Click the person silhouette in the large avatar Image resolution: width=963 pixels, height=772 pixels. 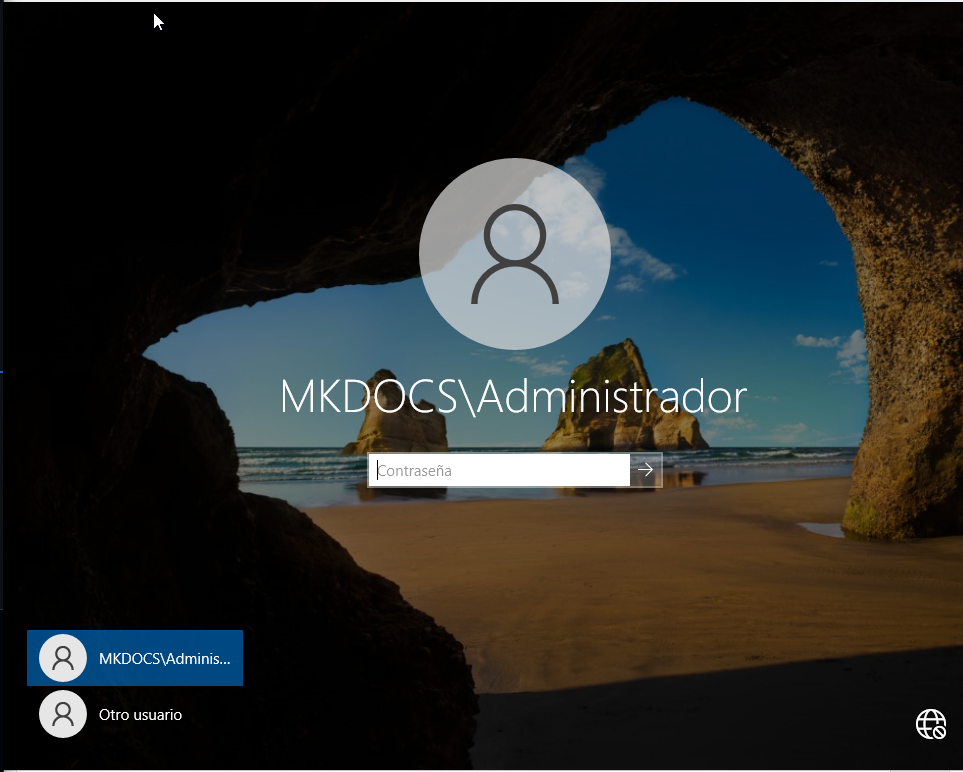pyautogui.click(x=514, y=254)
